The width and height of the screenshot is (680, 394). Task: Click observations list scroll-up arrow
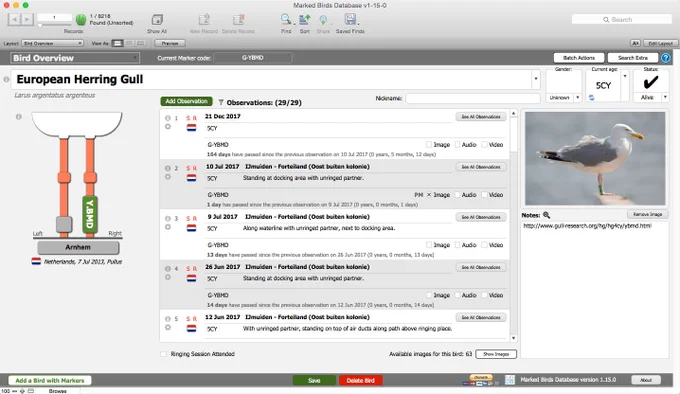click(513, 113)
